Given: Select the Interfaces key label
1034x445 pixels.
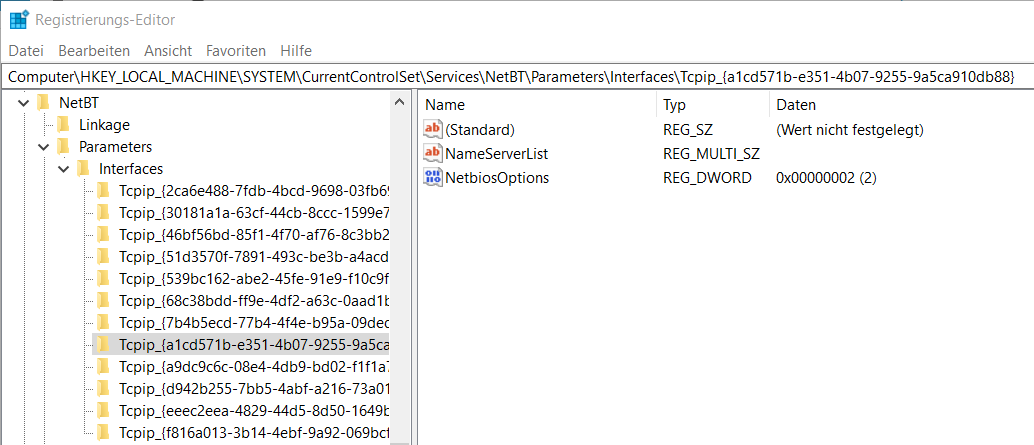Looking at the screenshot, I should [x=131, y=169].
